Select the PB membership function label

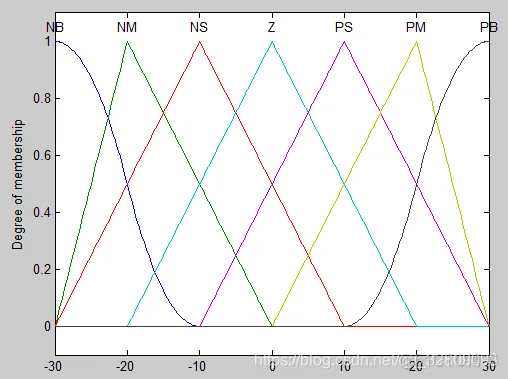tap(489, 27)
